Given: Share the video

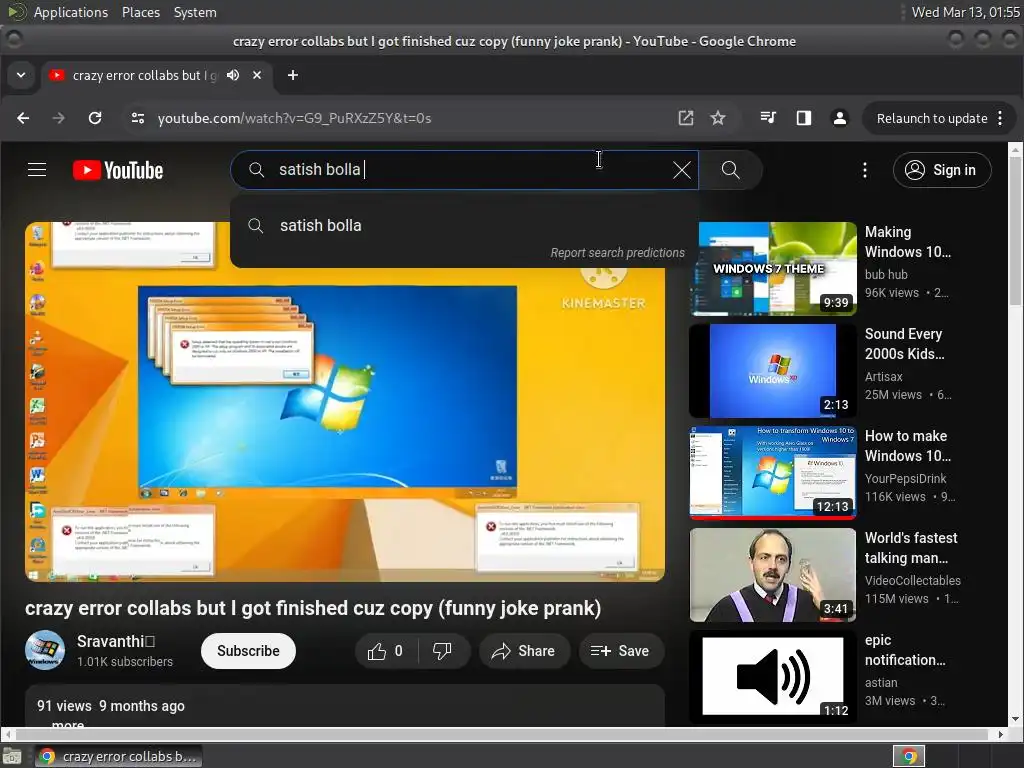Looking at the screenshot, I should pyautogui.click(x=524, y=651).
